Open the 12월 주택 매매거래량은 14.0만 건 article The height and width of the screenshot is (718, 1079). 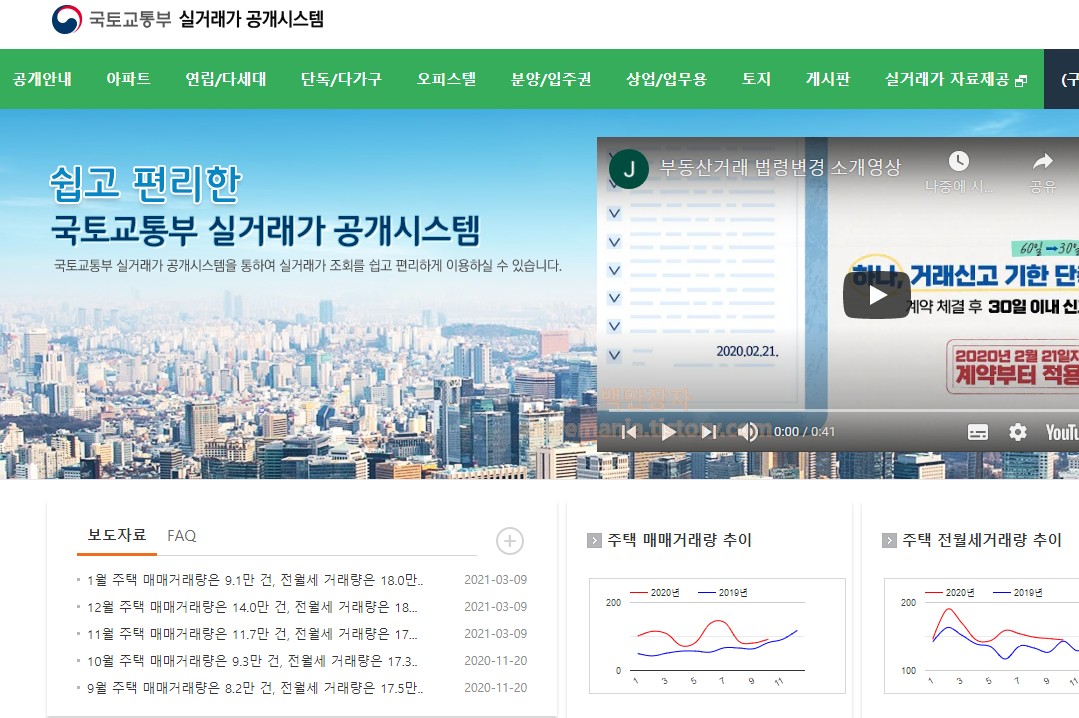[x=252, y=607]
